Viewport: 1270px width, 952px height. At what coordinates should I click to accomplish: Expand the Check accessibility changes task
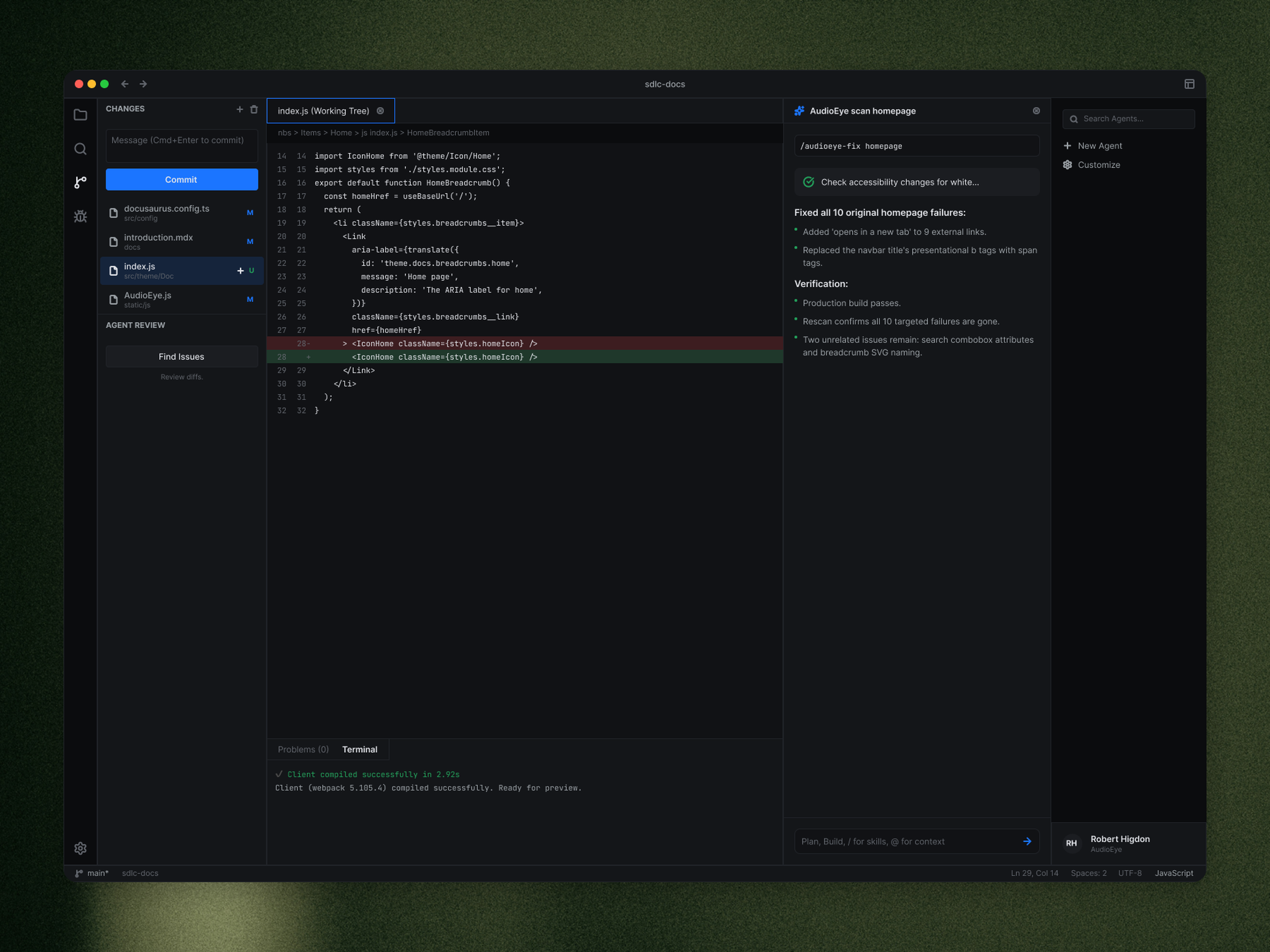click(916, 182)
